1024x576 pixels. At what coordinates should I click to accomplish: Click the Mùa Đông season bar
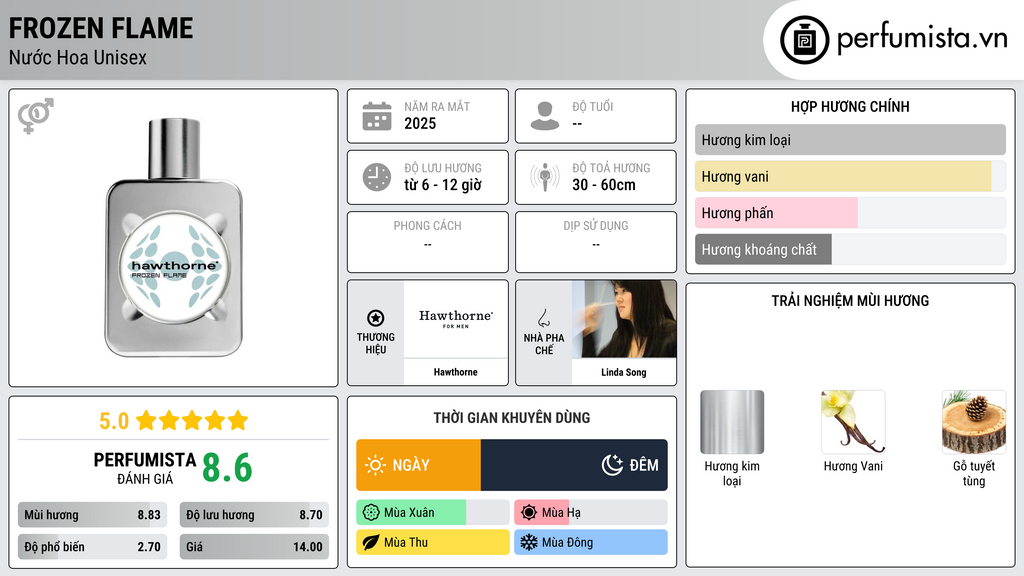(591, 542)
